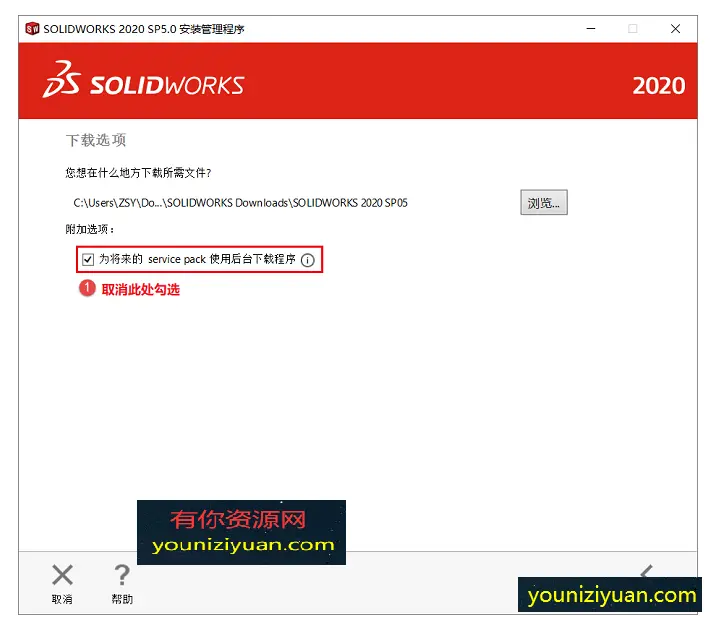Click the 您想在什么地方下载所需文件 question text

pos(138,173)
